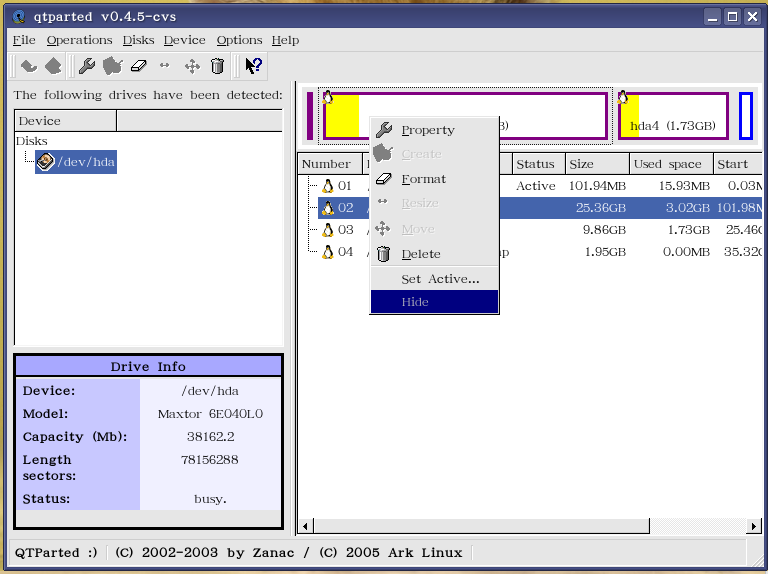Click the 38162.2 capacity value
The height and width of the screenshot is (574, 768).
point(211,436)
